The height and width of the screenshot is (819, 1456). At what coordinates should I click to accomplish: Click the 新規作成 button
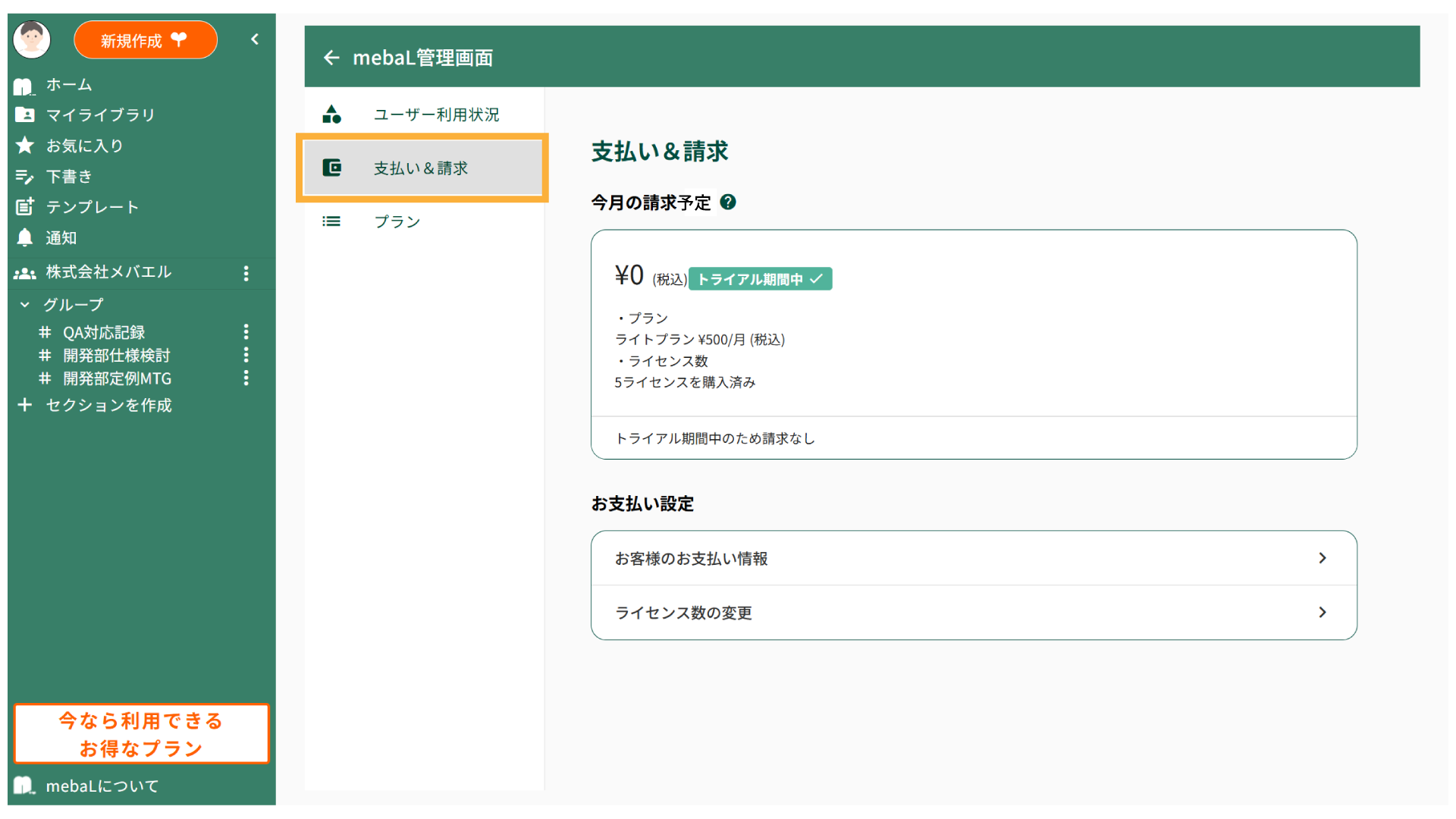pos(145,40)
